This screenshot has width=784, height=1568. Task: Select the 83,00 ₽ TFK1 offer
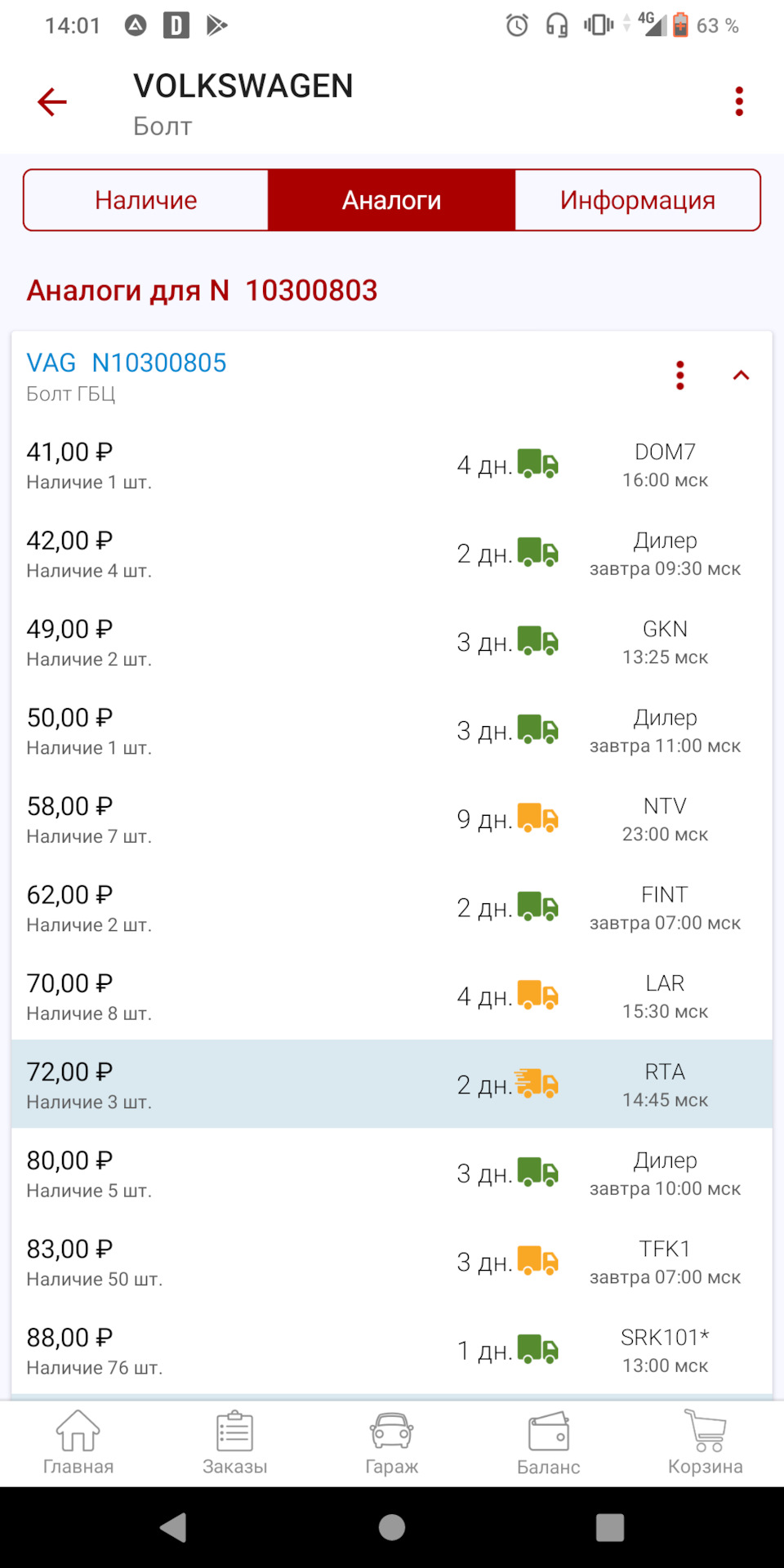392,1262
